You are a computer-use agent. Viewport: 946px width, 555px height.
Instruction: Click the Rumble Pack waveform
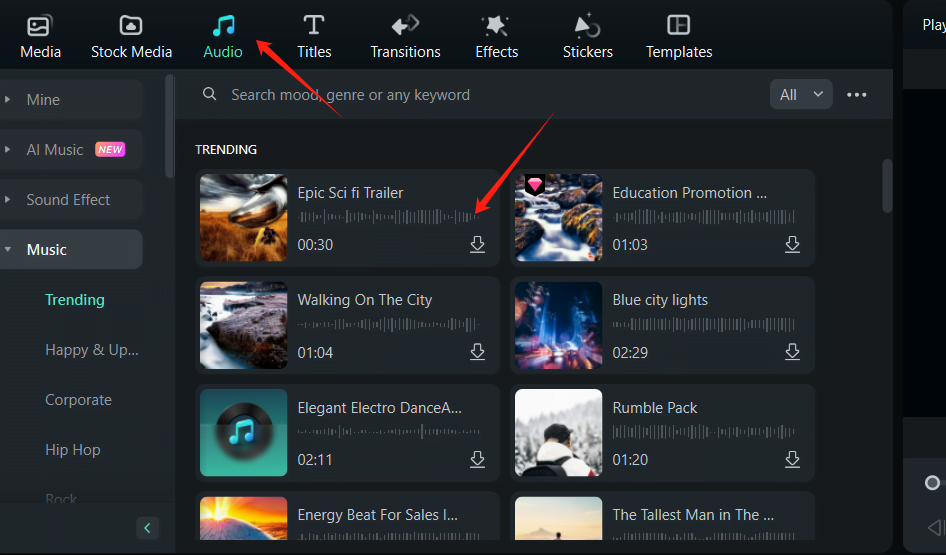(703, 432)
